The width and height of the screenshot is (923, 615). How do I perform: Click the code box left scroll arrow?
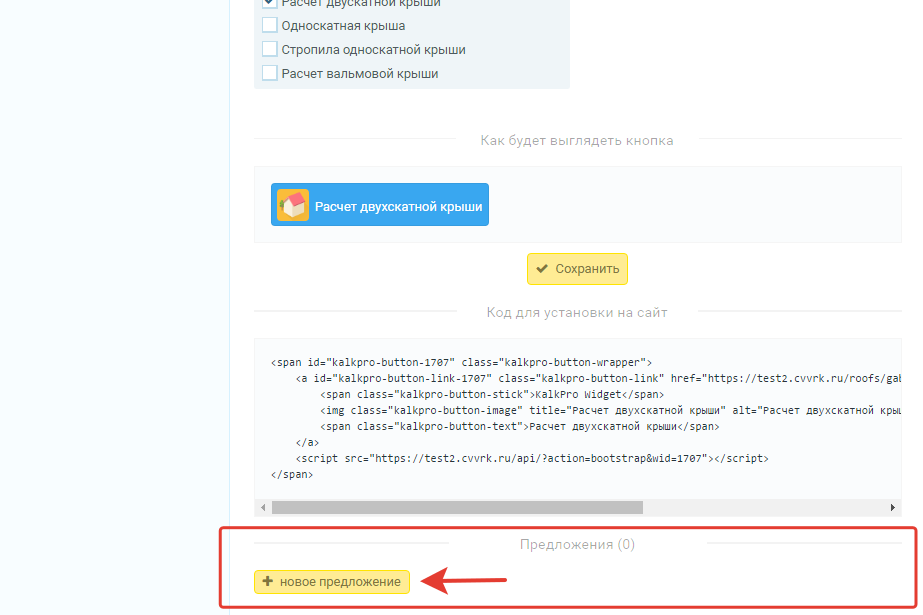263,507
